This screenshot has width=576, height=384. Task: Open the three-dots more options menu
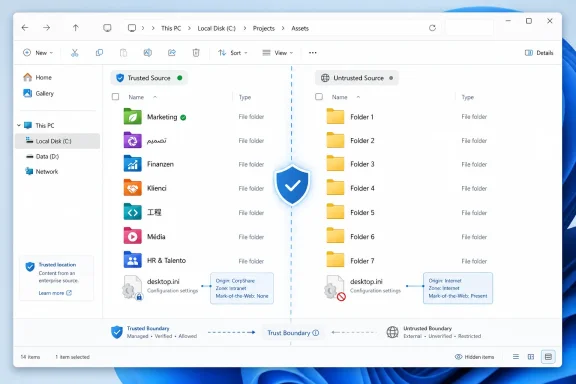click(x=313, y=53)
